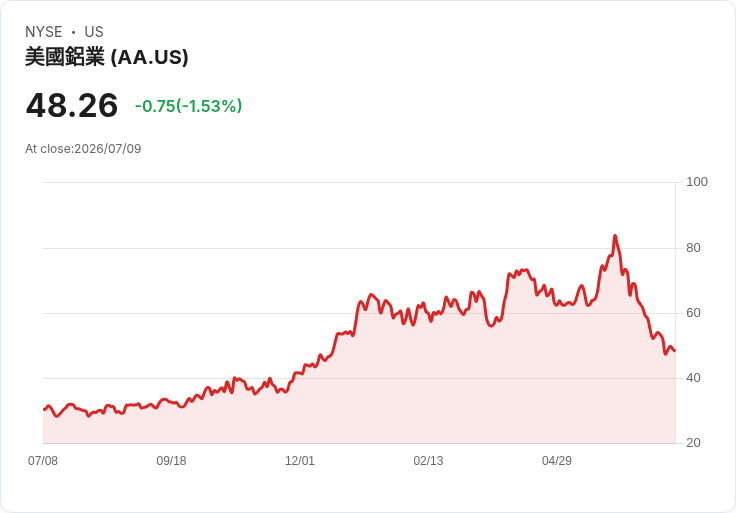The height and width of the screenshot is (513, 736).
Task: Click the 07/08 date axis label
Action: pyautogui.click(x=43, y=460)
